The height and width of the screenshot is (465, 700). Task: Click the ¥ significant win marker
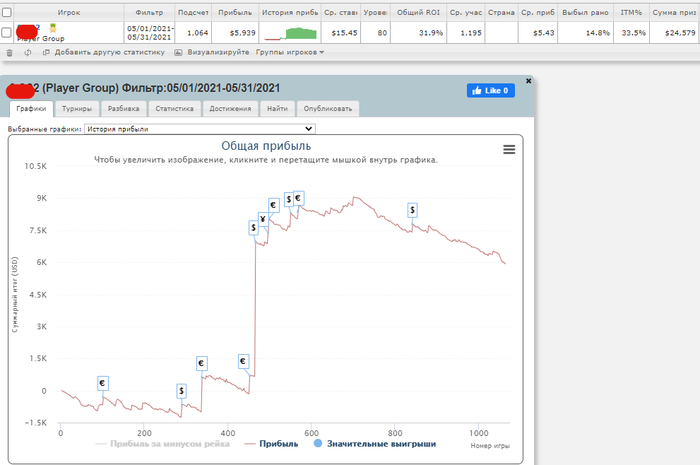click(x=263, y=219)
